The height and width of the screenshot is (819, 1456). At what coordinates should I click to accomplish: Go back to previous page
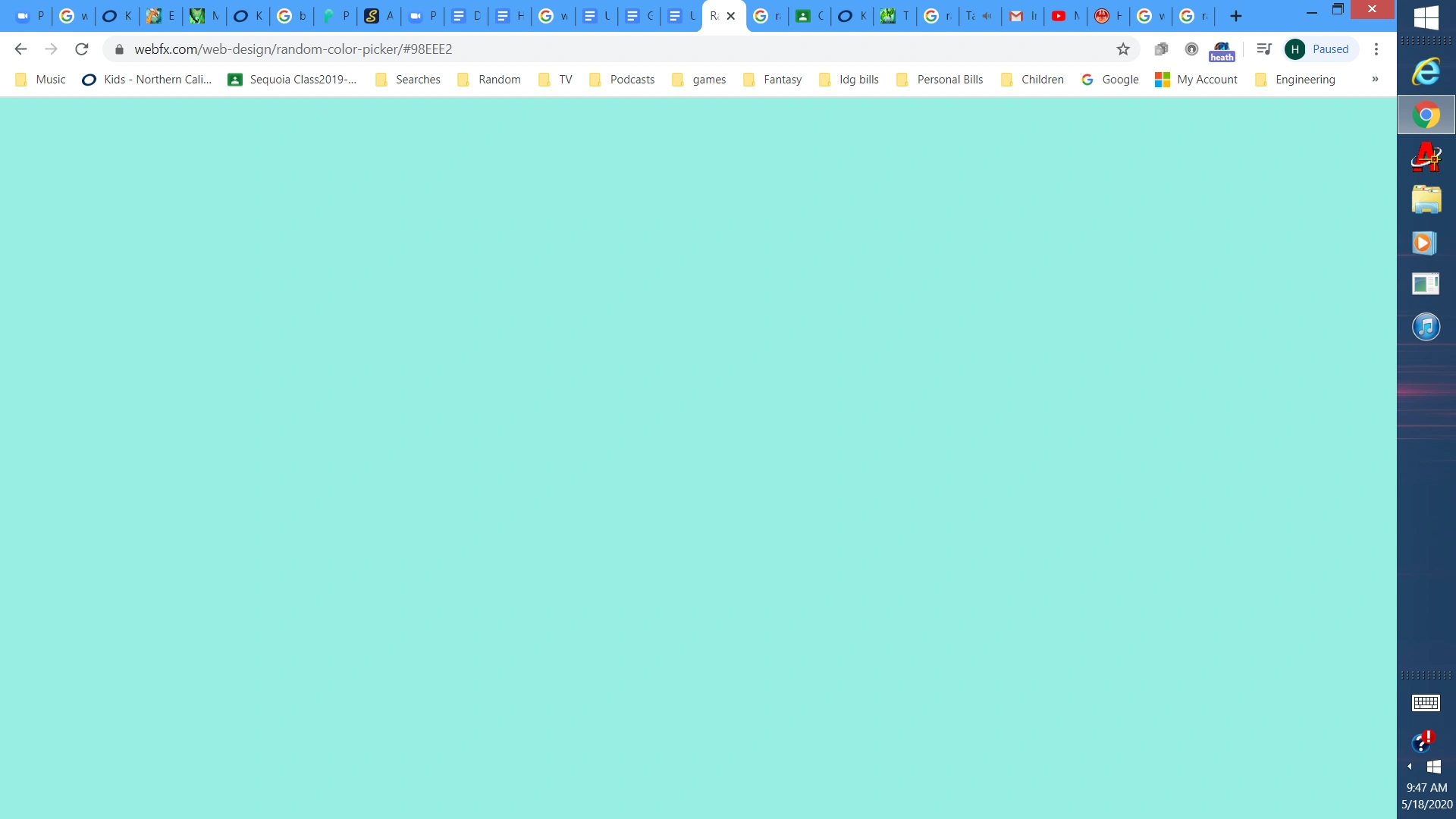(x=20, y=49)
